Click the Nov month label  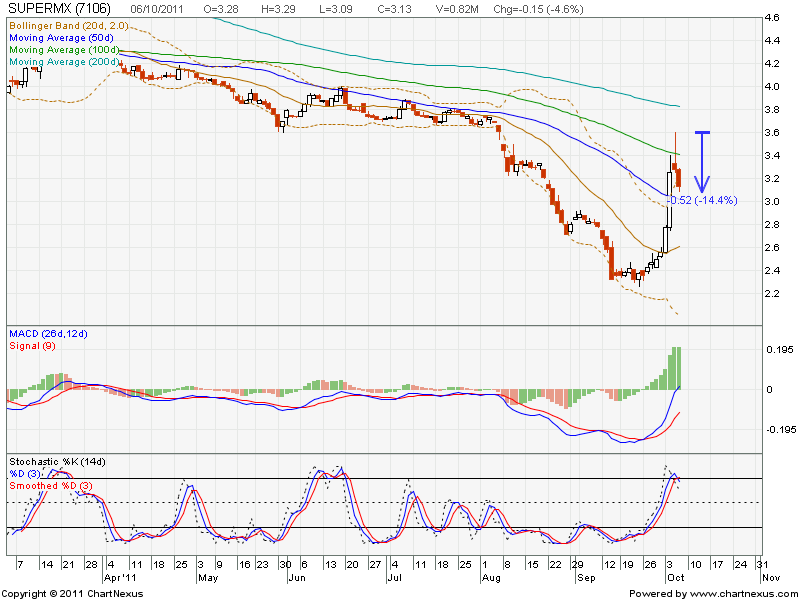click(770, 578)
